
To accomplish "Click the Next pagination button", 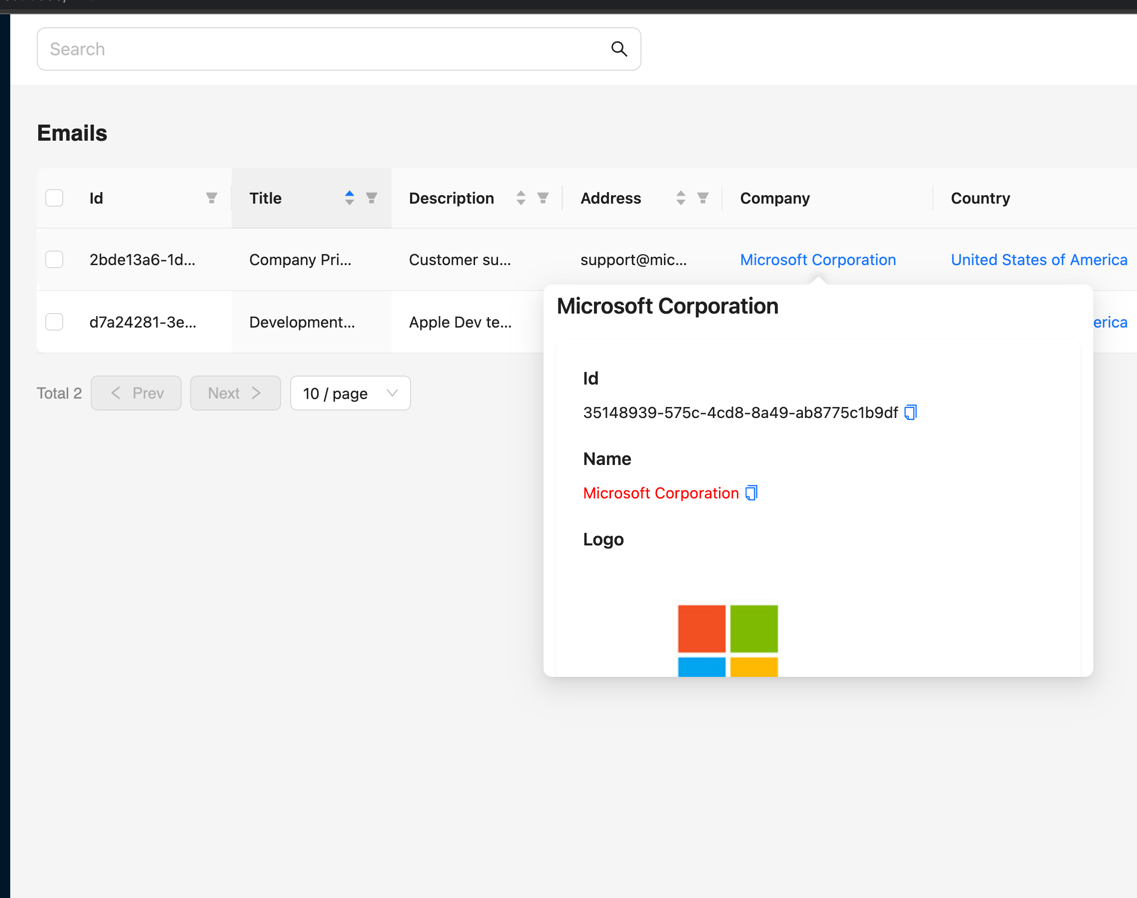I will tap(235, 393).
